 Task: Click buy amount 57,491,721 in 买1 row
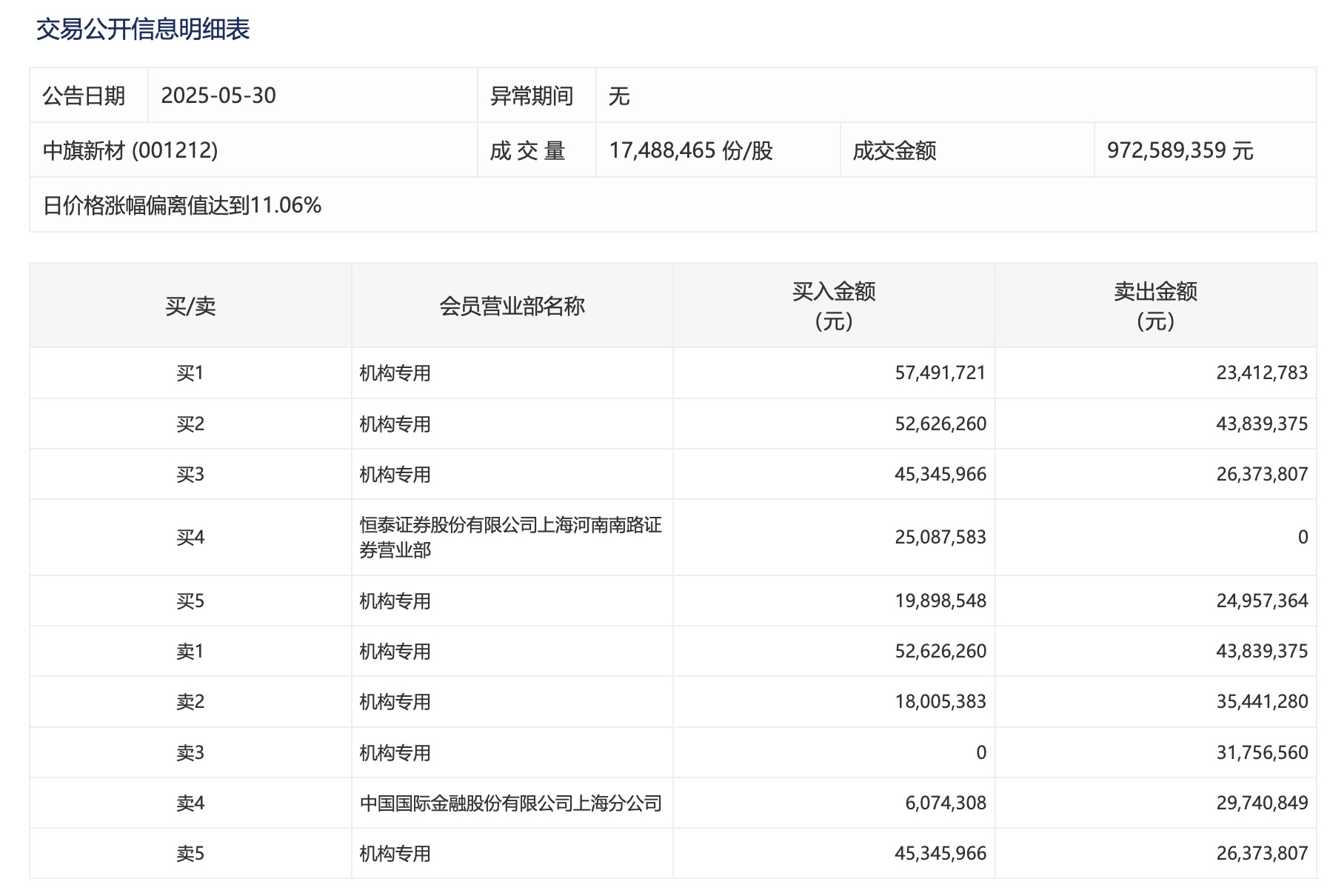pyautogui.click(x=940, y=373)
